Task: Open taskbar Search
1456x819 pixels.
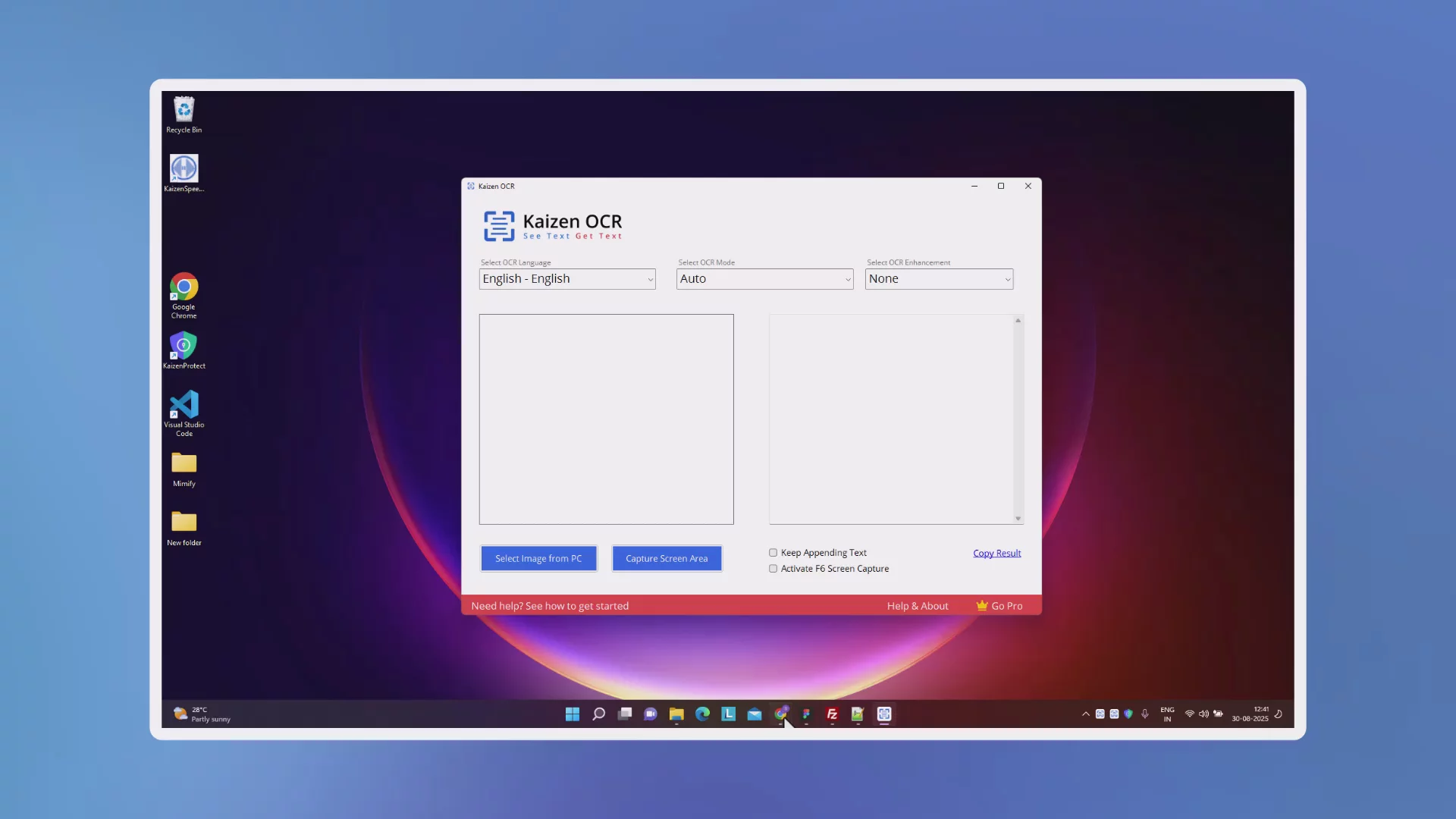Action: point(599,714)
